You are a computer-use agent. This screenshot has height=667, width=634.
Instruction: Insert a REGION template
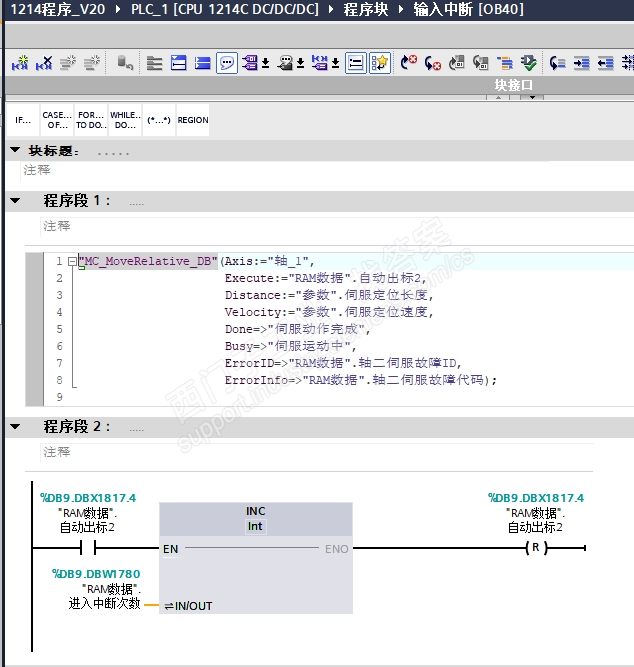tap(193, 120)
